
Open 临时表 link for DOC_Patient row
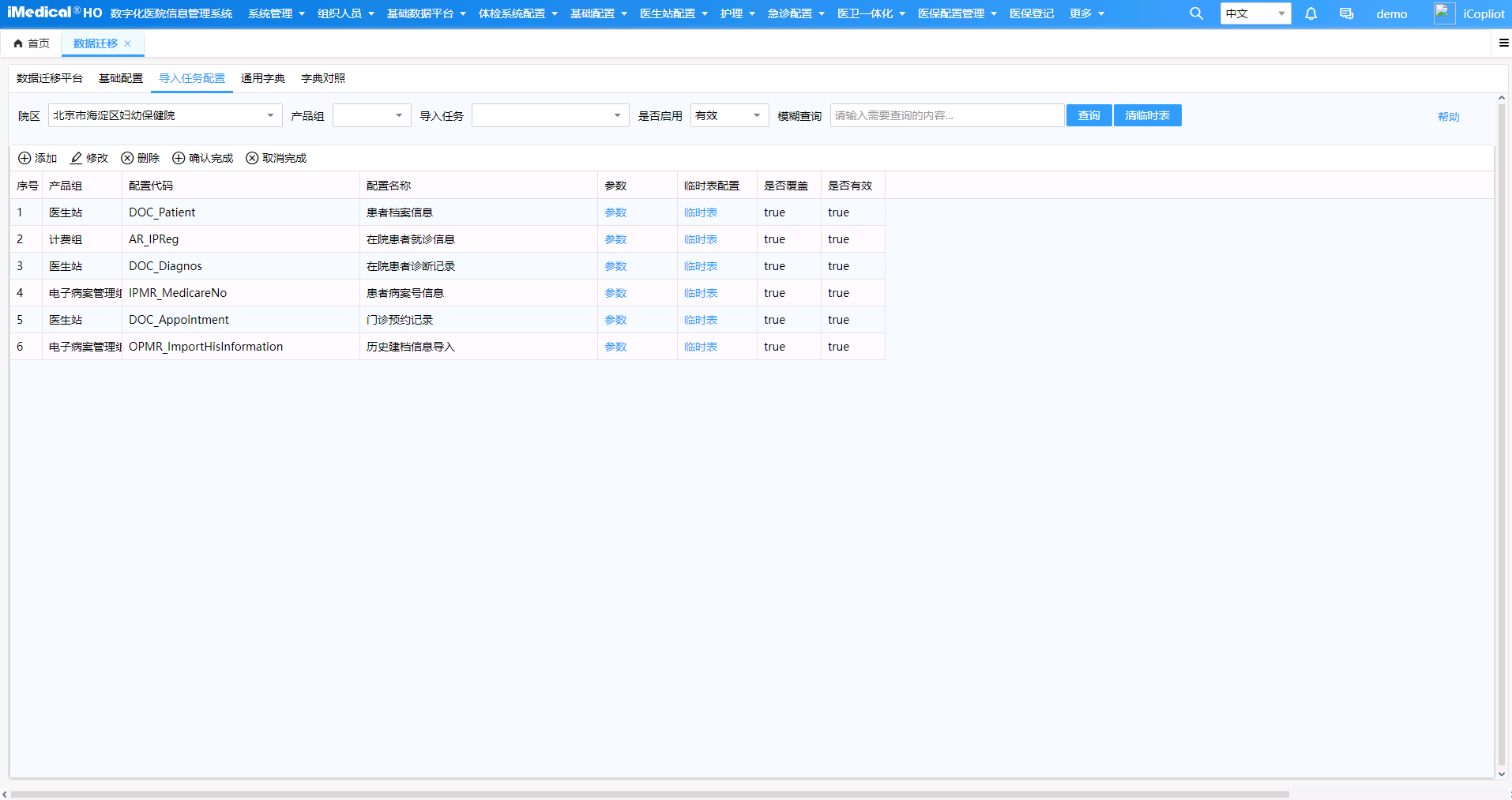click(701, 212)
